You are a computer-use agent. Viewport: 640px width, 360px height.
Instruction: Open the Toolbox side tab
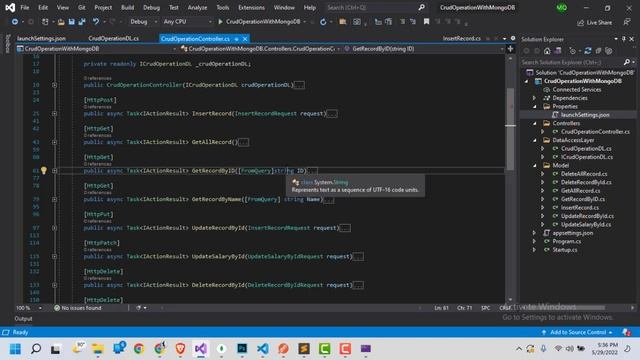[x=7, y=44]
